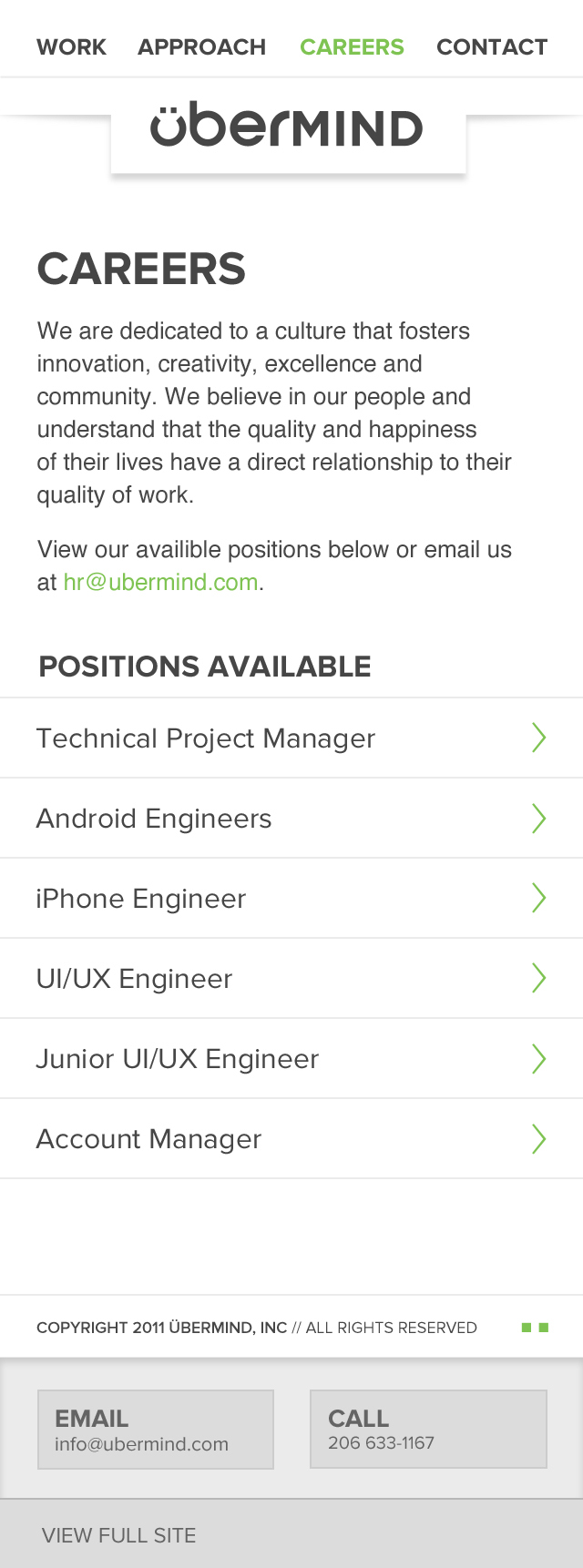Select the Junior UI/UX Engineer position
583x1568 pixels.
[x=291, y=1058]
